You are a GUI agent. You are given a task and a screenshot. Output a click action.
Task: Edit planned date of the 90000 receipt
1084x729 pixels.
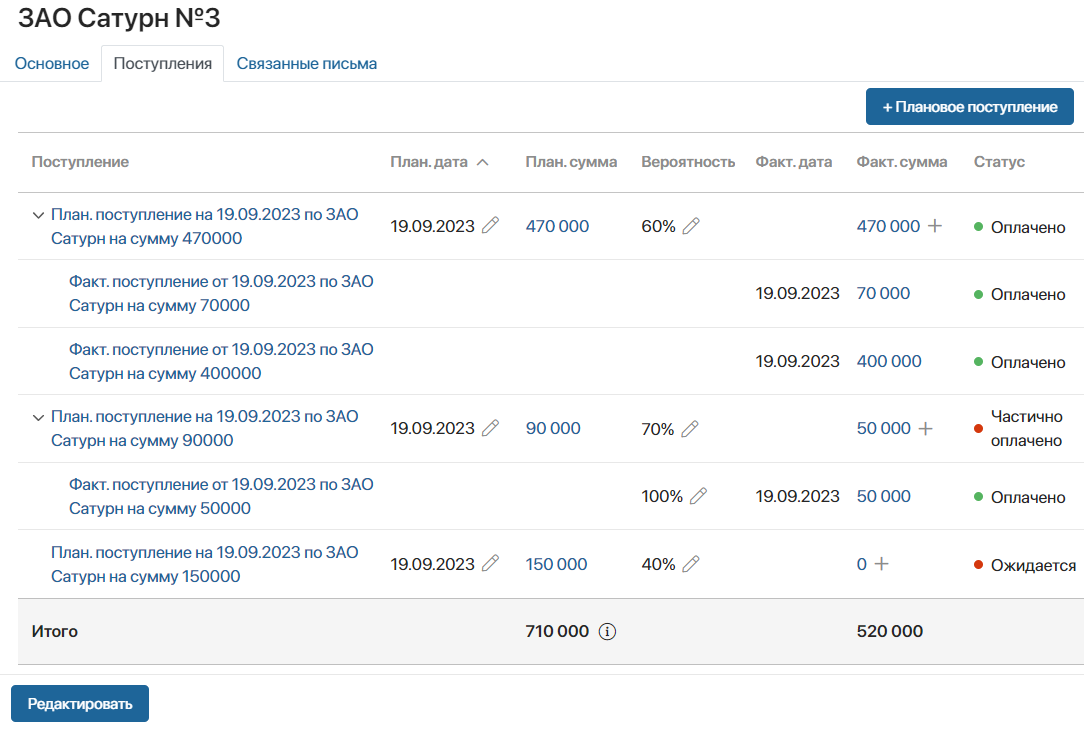[490, 428]
